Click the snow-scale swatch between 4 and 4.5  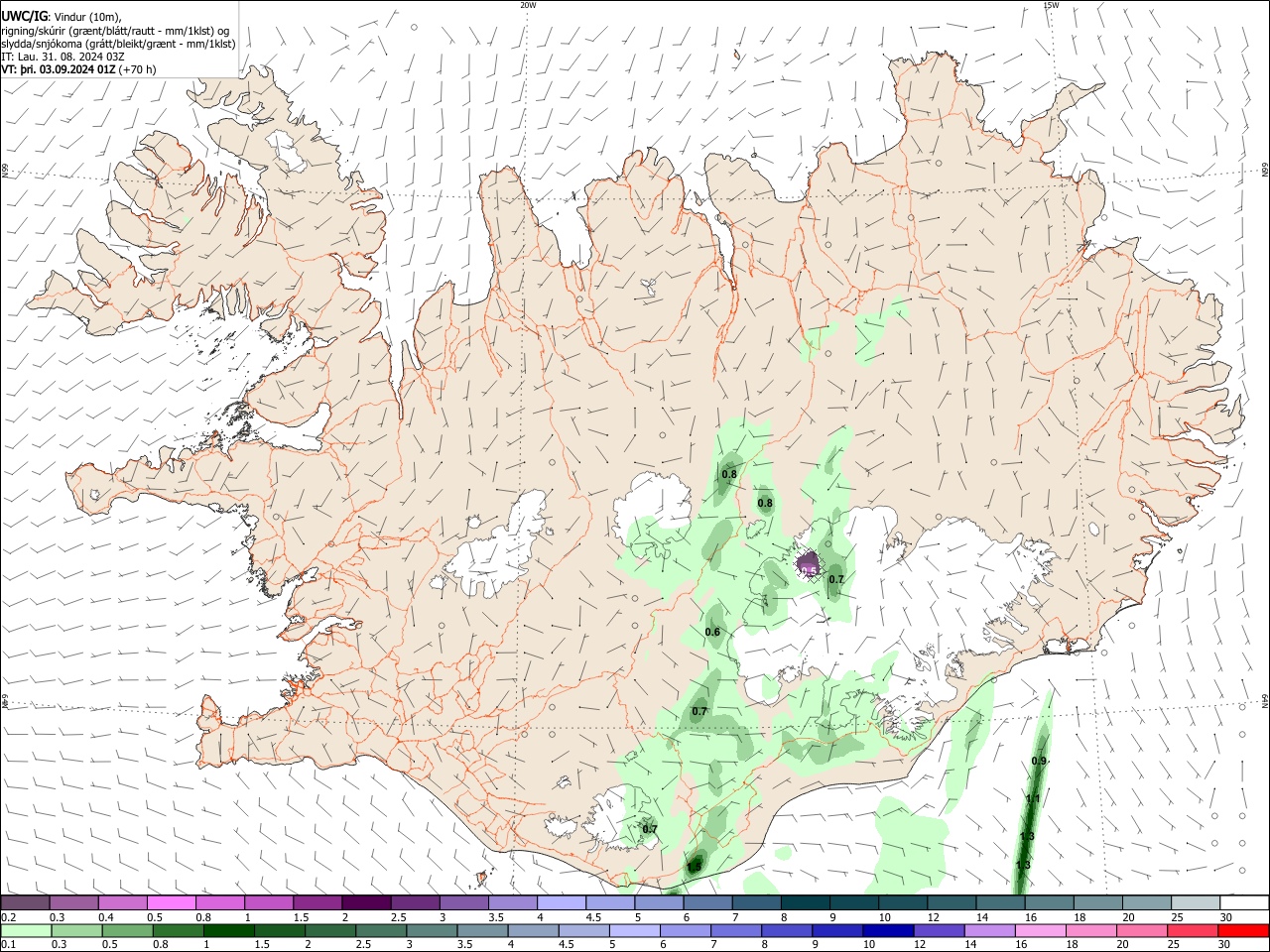tap(562, 902)
